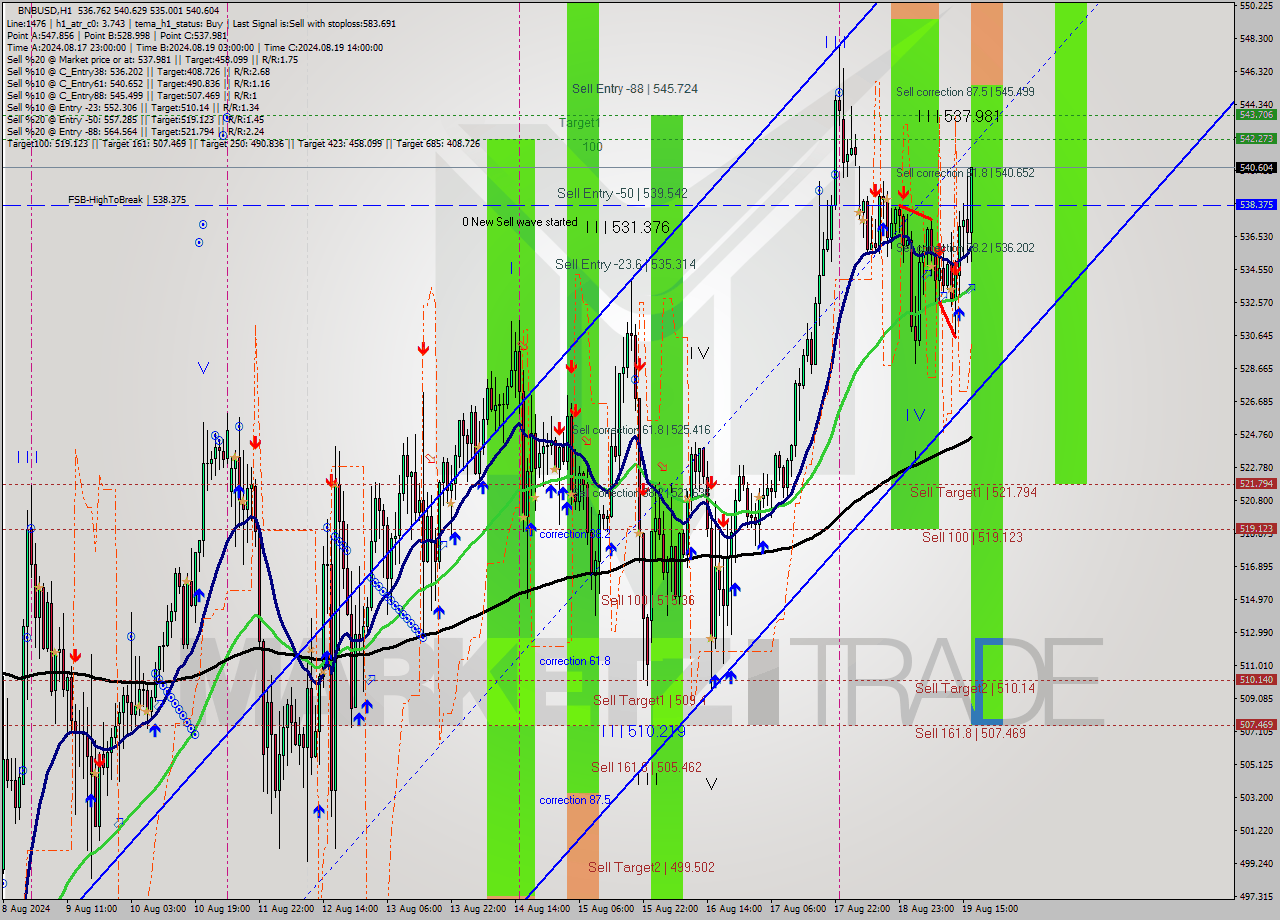Click the 548.300 price axis label
Image resolution: width=1280 pixels, height=920 pixels.
pos(1256,38)
